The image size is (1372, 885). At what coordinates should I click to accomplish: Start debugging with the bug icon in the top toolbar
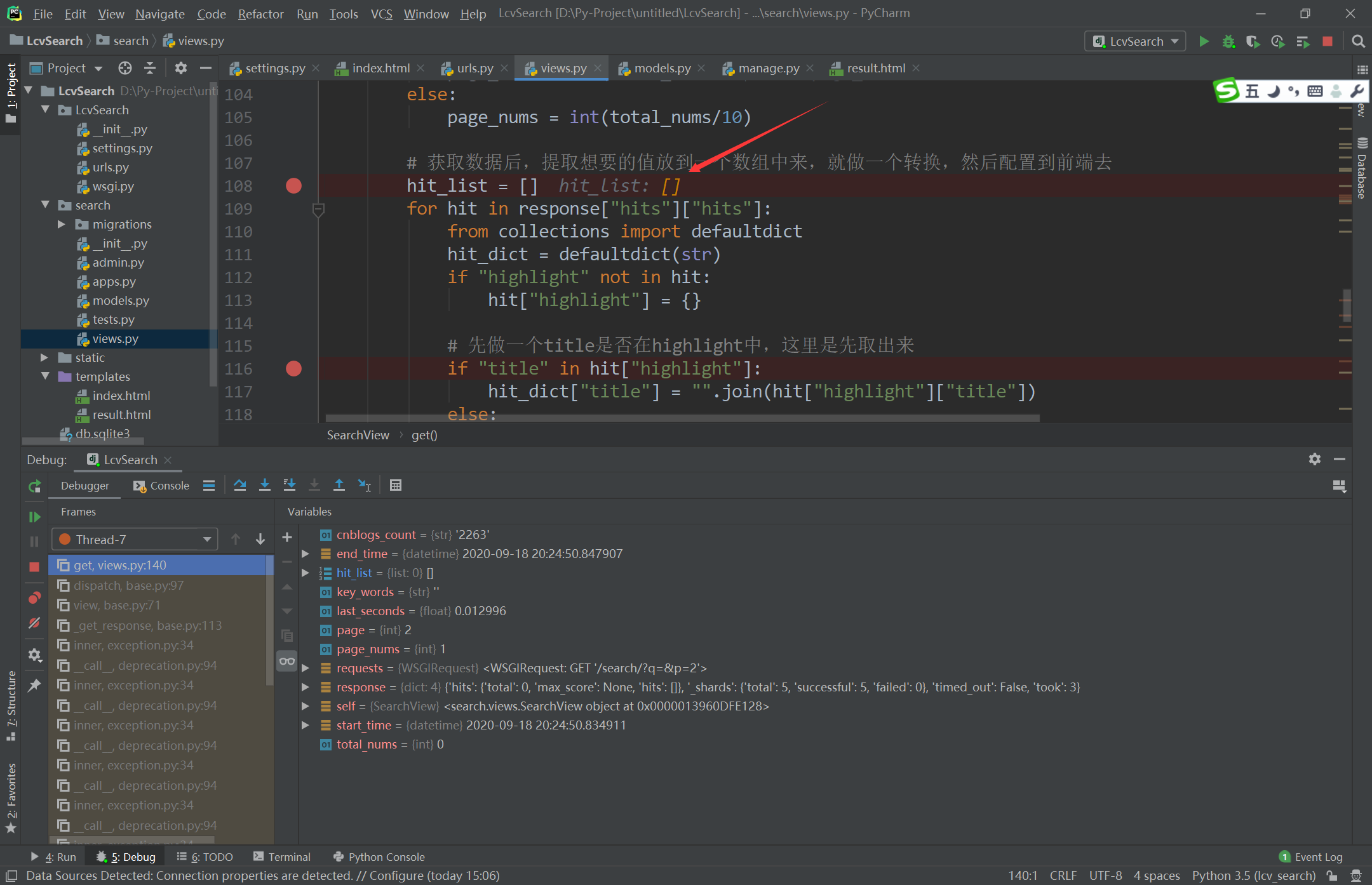[x=1228, y=41]
